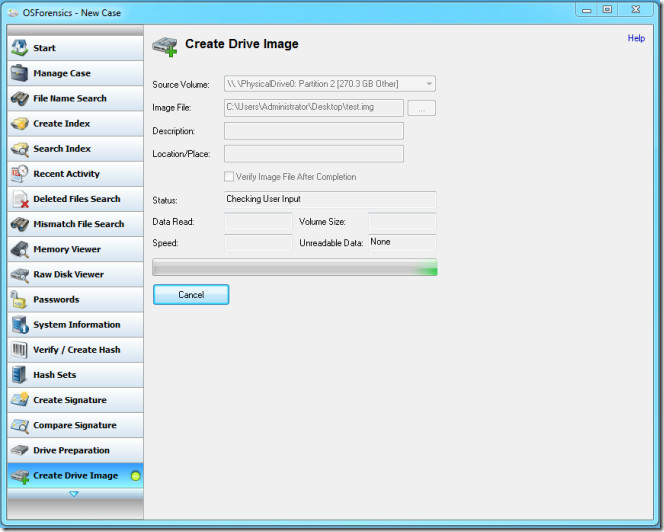Select Passwords label

point(56,299)
